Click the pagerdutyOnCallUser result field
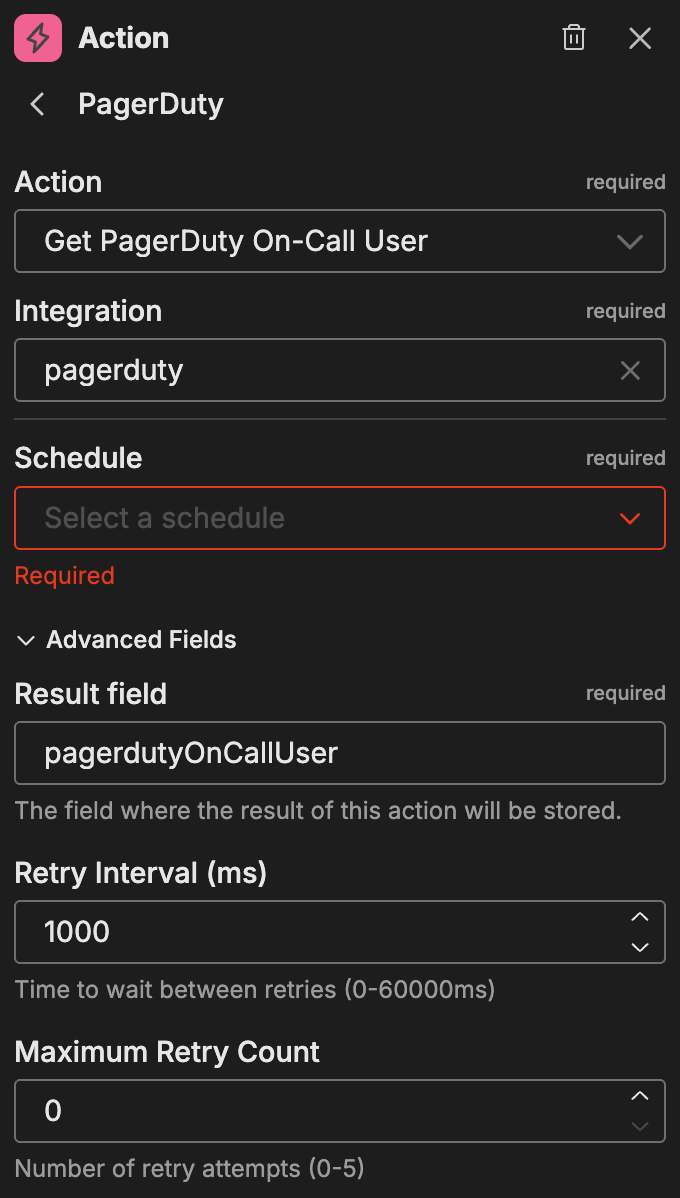 [340, 753]
